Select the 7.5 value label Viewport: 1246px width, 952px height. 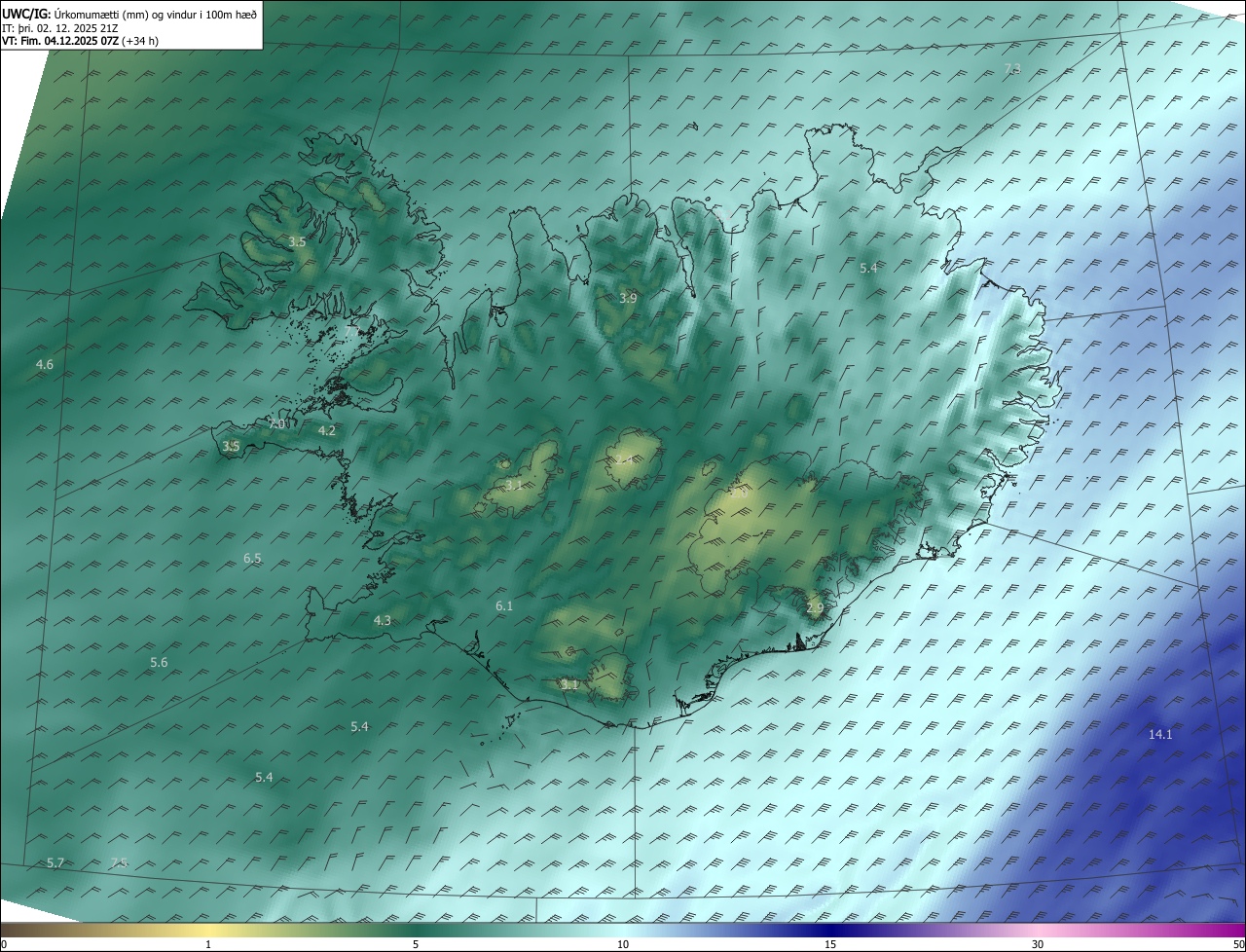tap(119, 862)
